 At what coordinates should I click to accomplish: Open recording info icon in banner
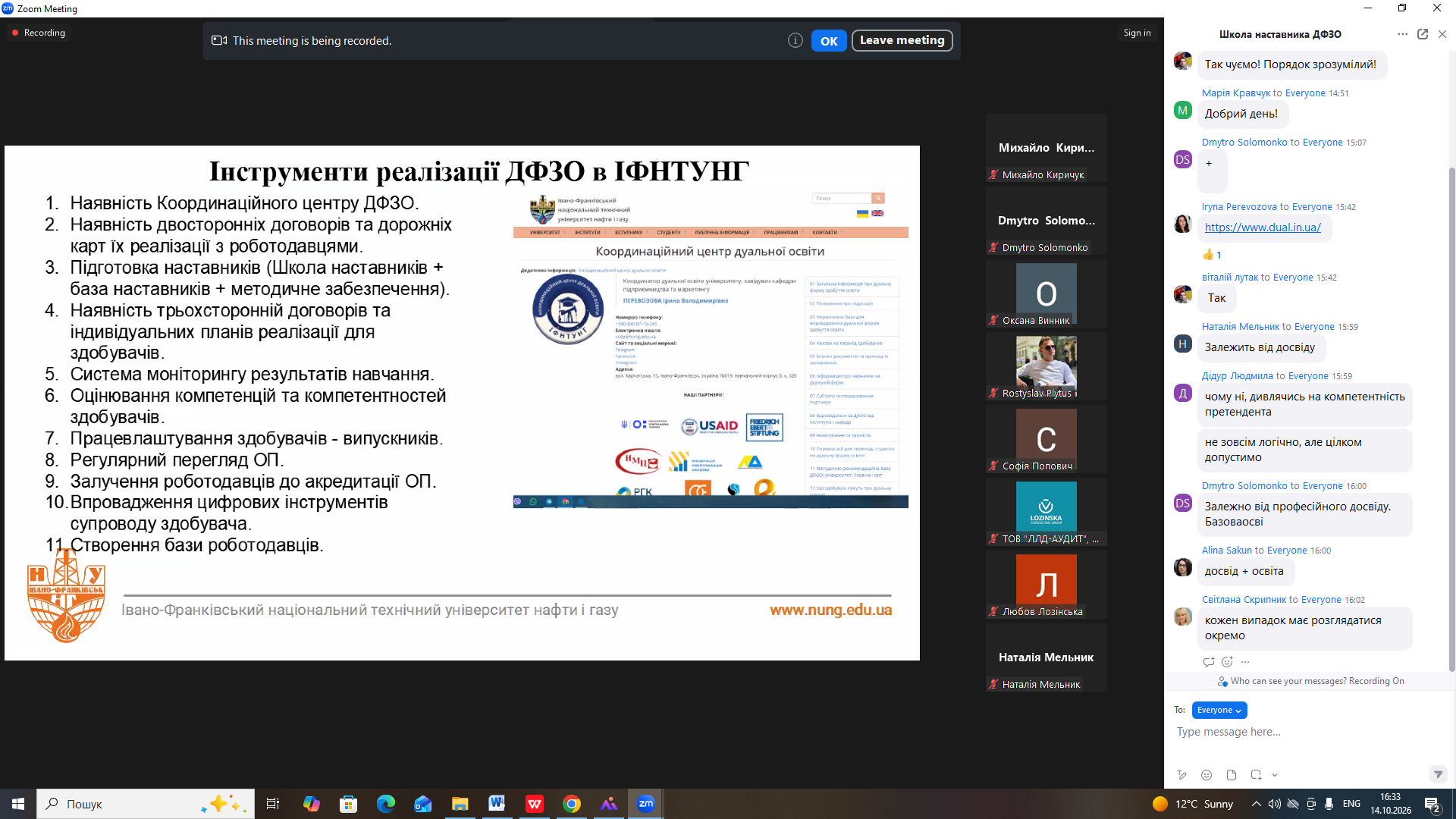pos(795,41)
